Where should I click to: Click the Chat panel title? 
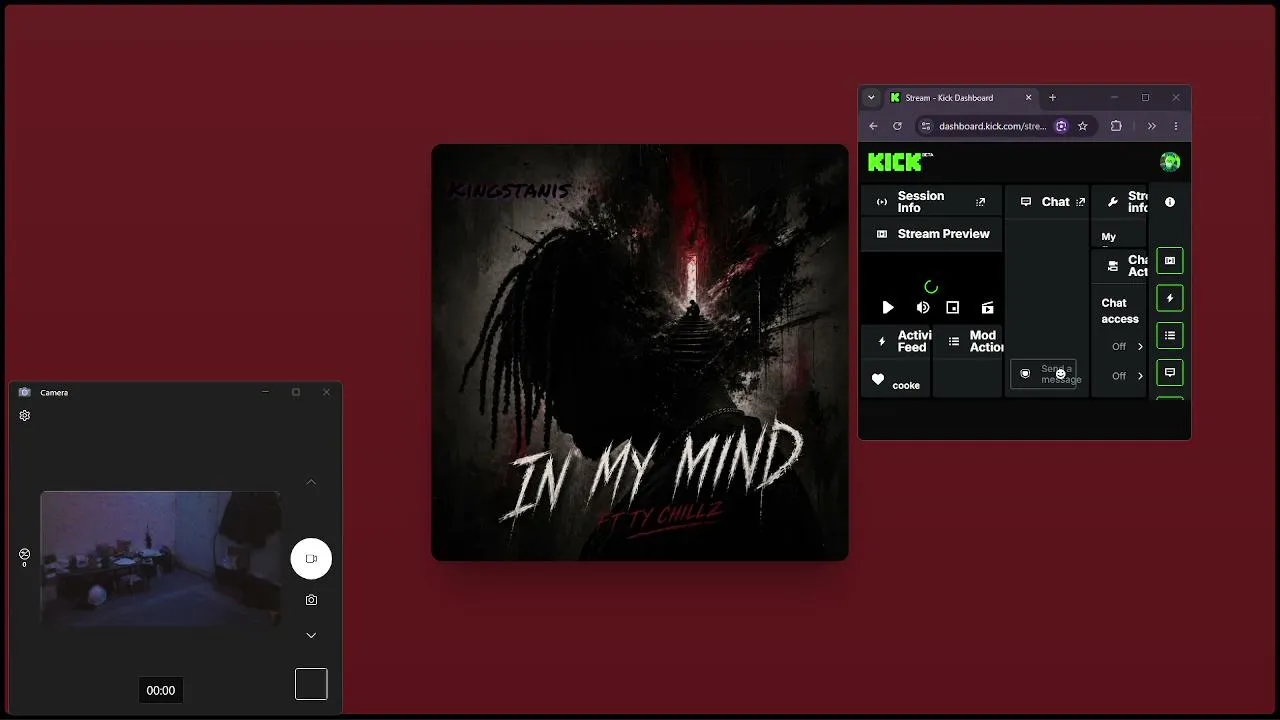pyautogui.click(x=1055, y=202)
